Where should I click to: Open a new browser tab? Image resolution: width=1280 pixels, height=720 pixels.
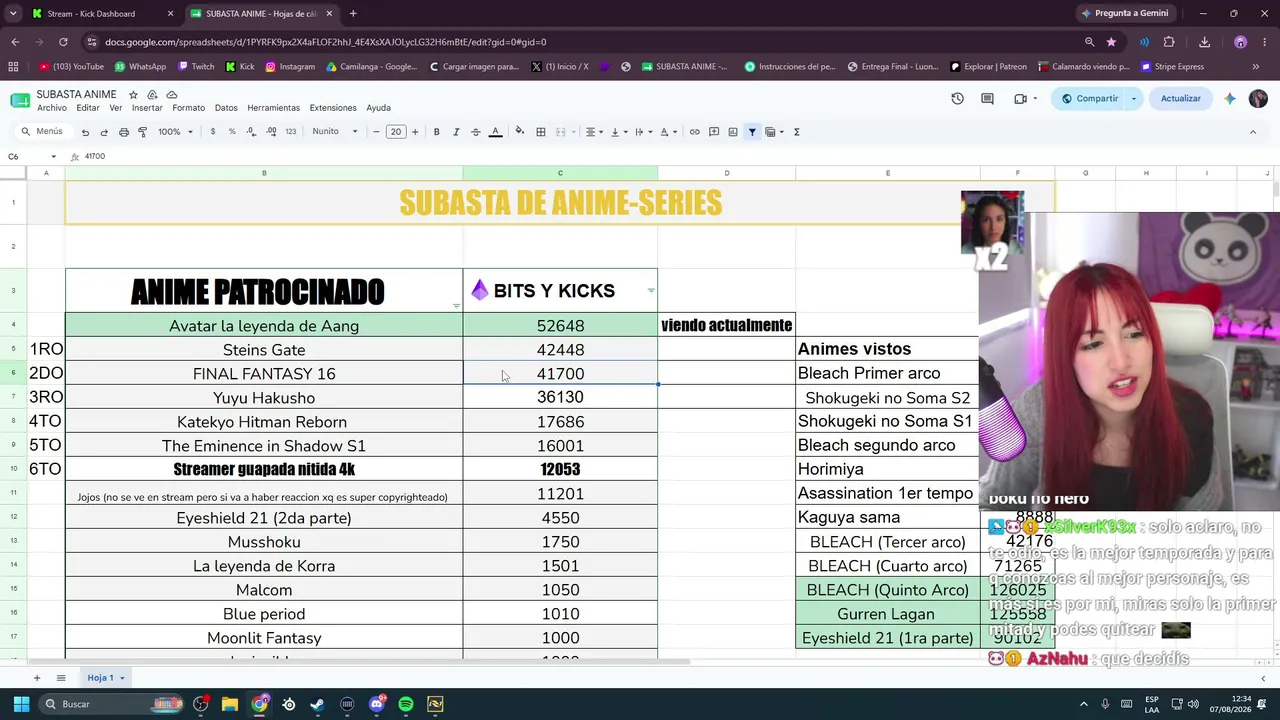[x=353, y=14]
